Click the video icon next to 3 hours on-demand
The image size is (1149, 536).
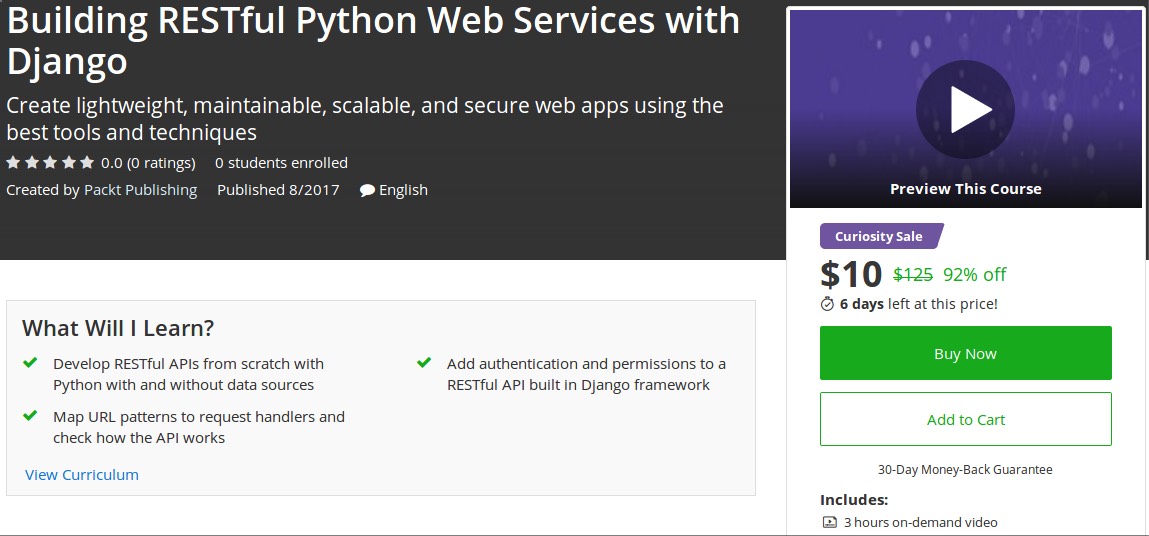click(829, 522)
